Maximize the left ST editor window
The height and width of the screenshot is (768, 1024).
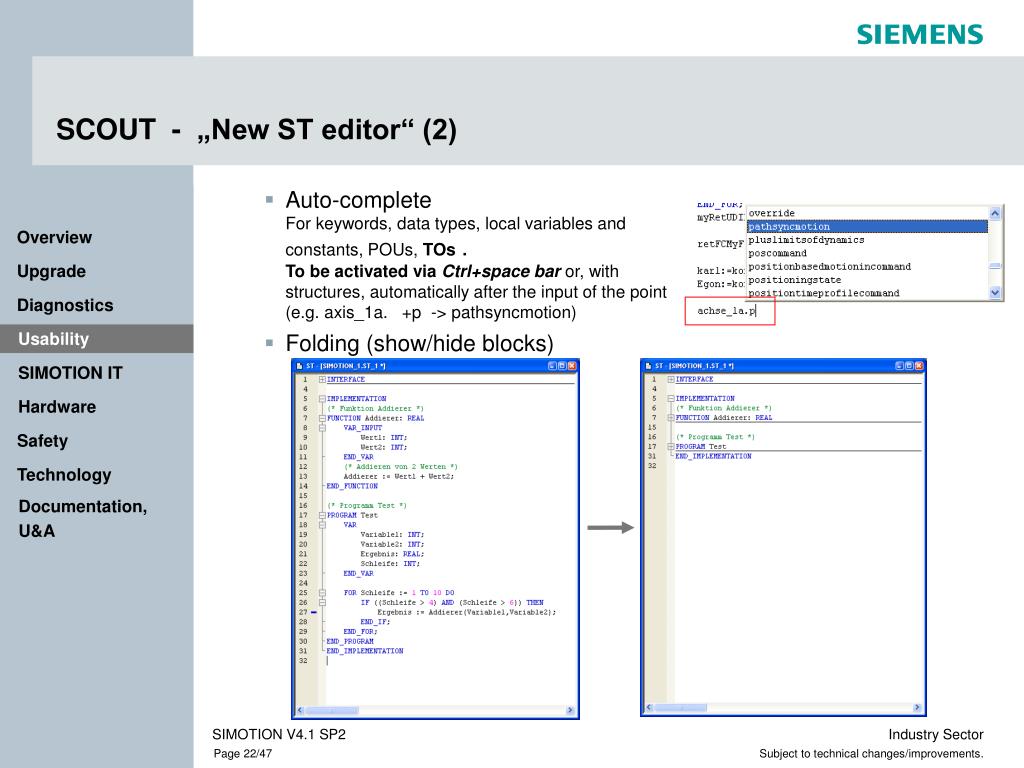coord(562,366)
